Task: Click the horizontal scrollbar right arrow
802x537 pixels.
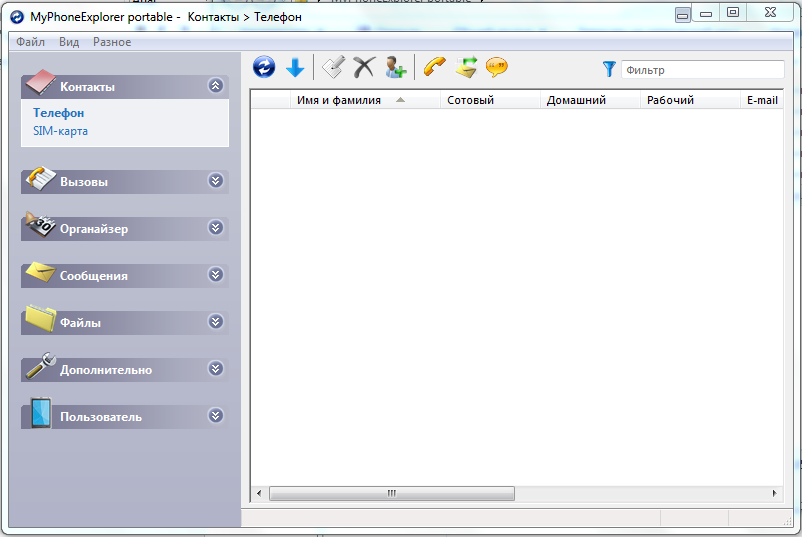Action: (x=774, y=494)
